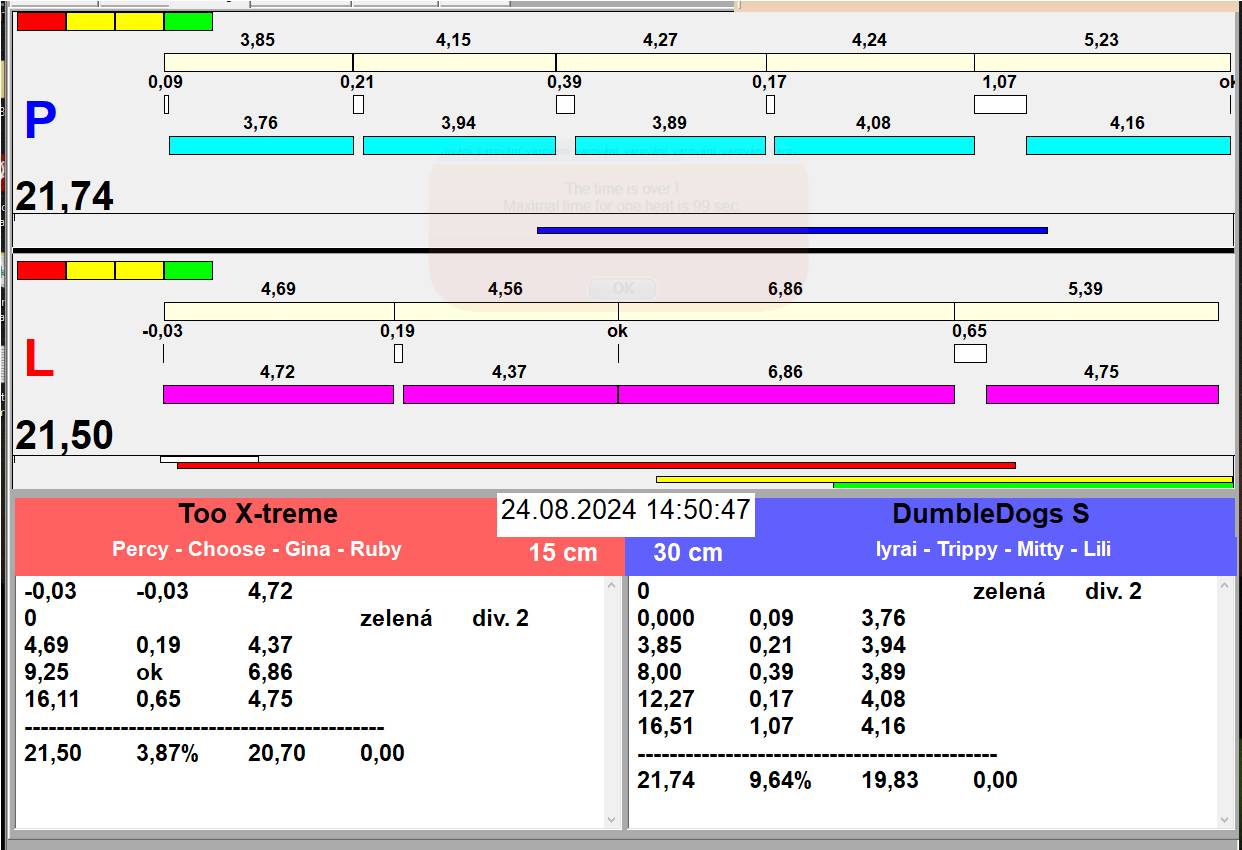Select the magenta 4,37 run bar in lane L
This screenshot has width=1242, height=850.
pos(510,394)
